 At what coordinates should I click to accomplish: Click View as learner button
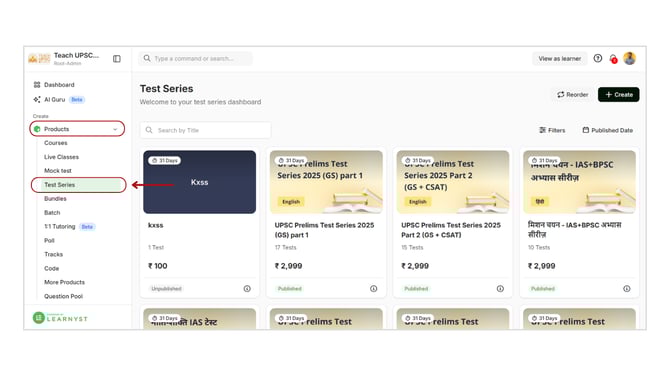coord(559,59)
